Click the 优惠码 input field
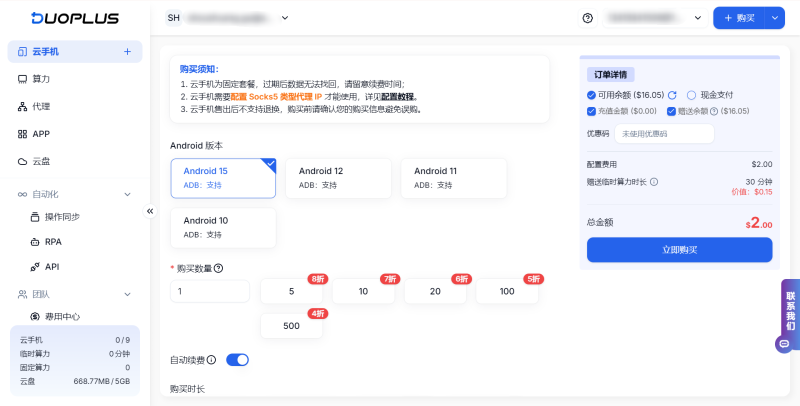 tap(664, 134)
